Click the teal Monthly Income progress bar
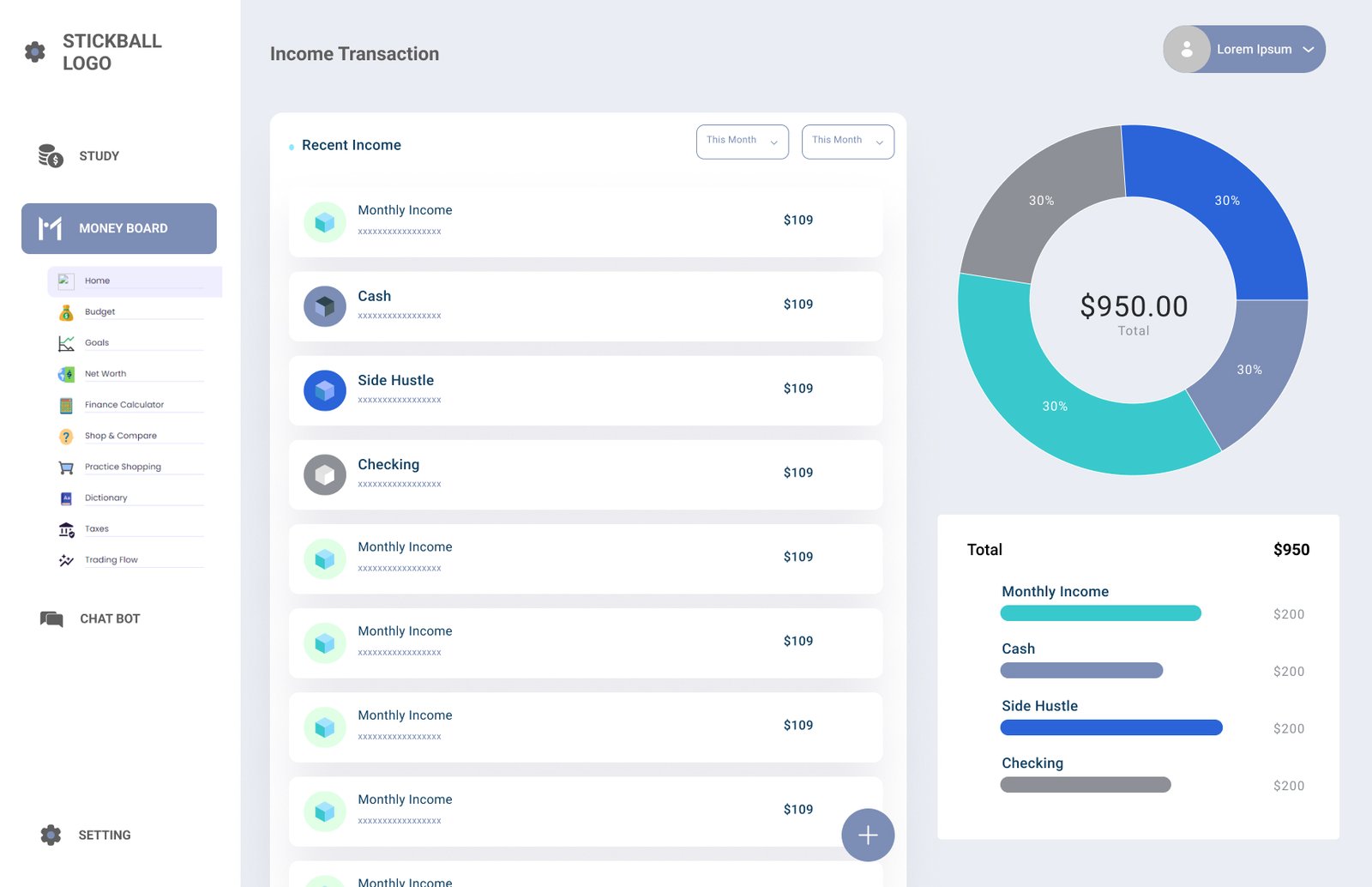The width and height of the screenshot is (1372, 887). [1100, 613]
